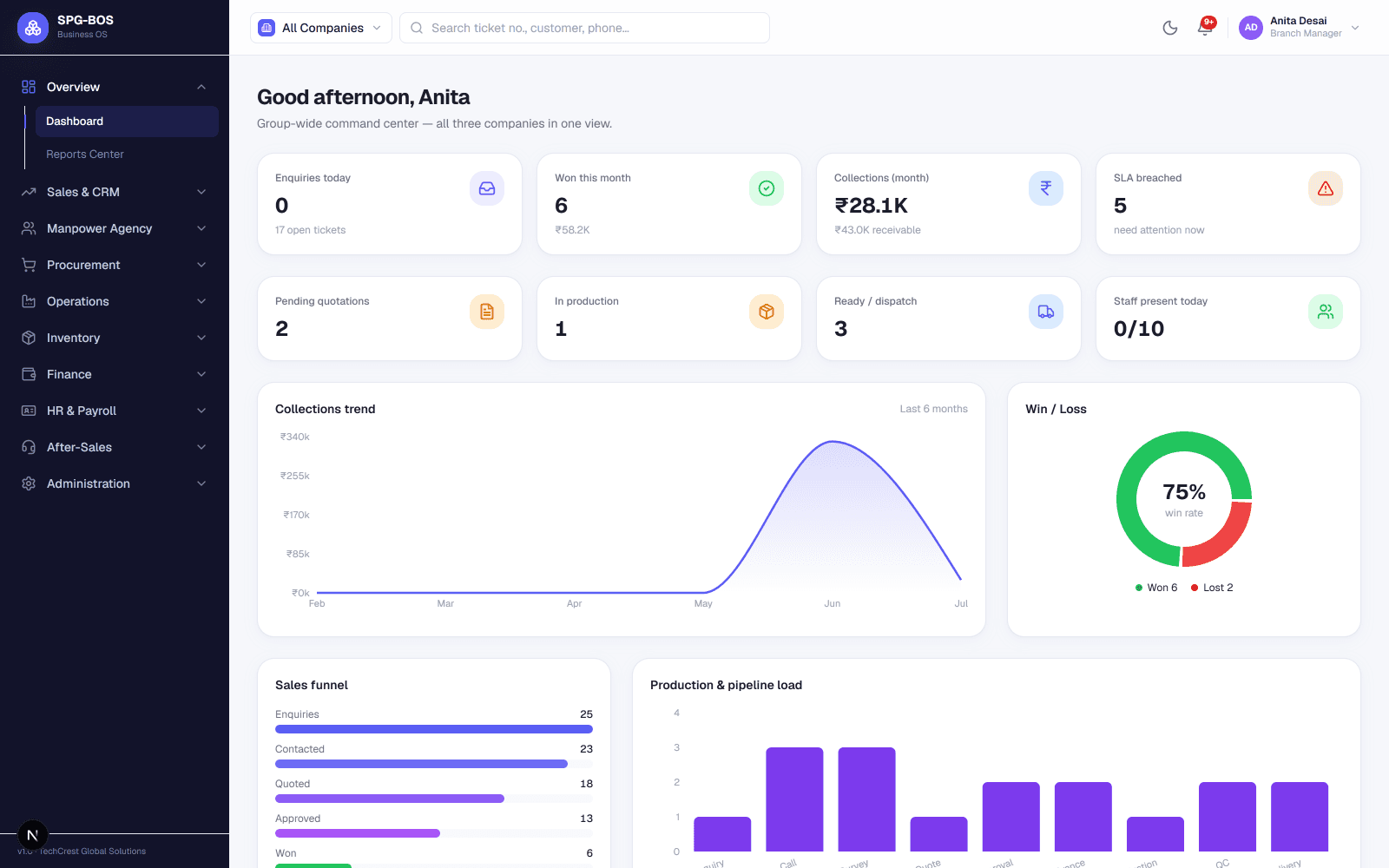Expand Finance chevron
Viewport: 1389px width, 868px height.
pyautogui.click(x=201, y=374)
